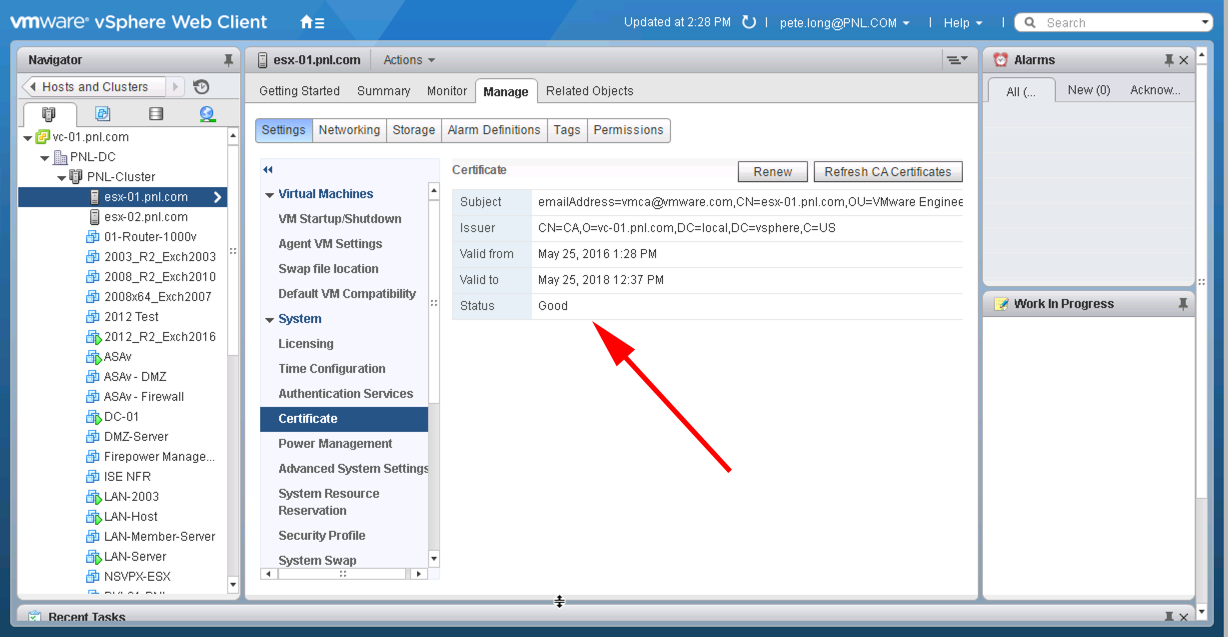Click the 2012 Test VM icon
Screen dimensions: 1228x637
pyautogui.click(x=93, y=317)
